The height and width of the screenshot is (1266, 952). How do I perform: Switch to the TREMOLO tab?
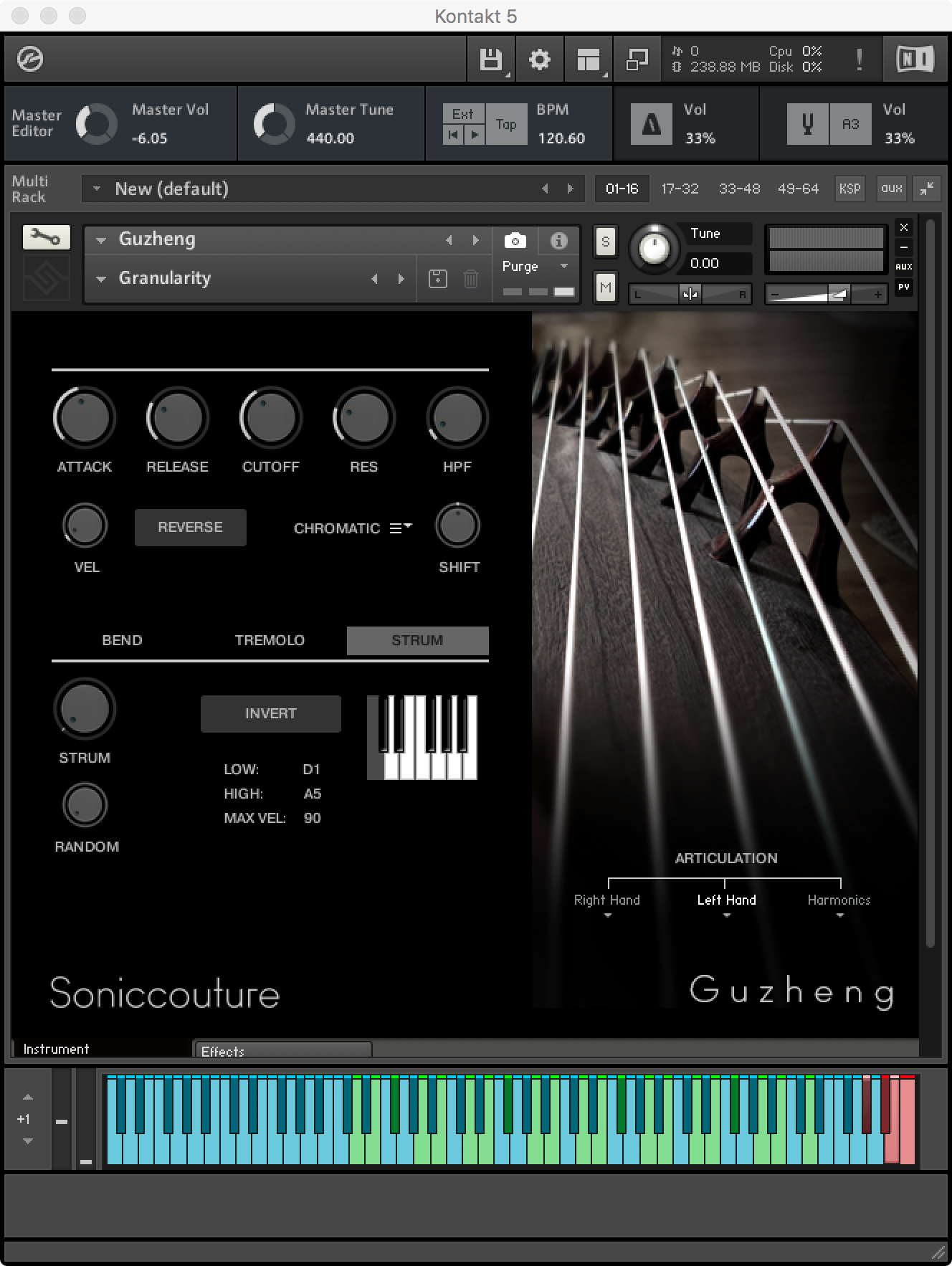click(270, 640)
